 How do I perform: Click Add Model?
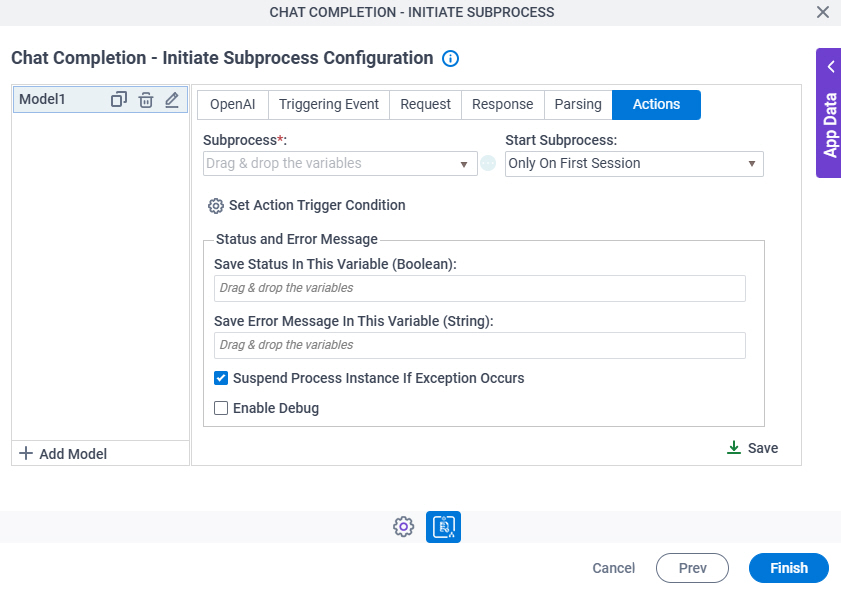tap(73, 454)
